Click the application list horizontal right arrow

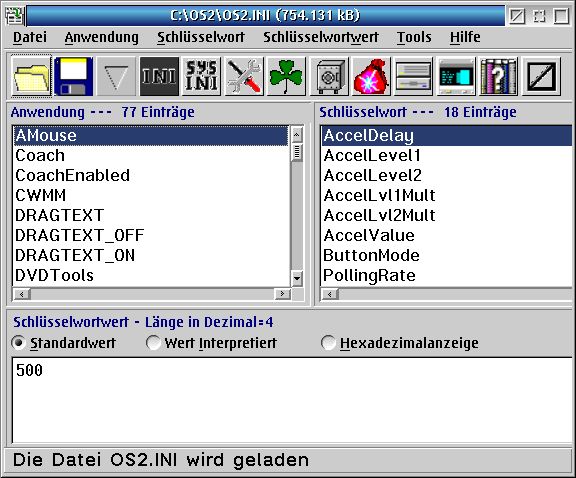[x=282, y=294]
